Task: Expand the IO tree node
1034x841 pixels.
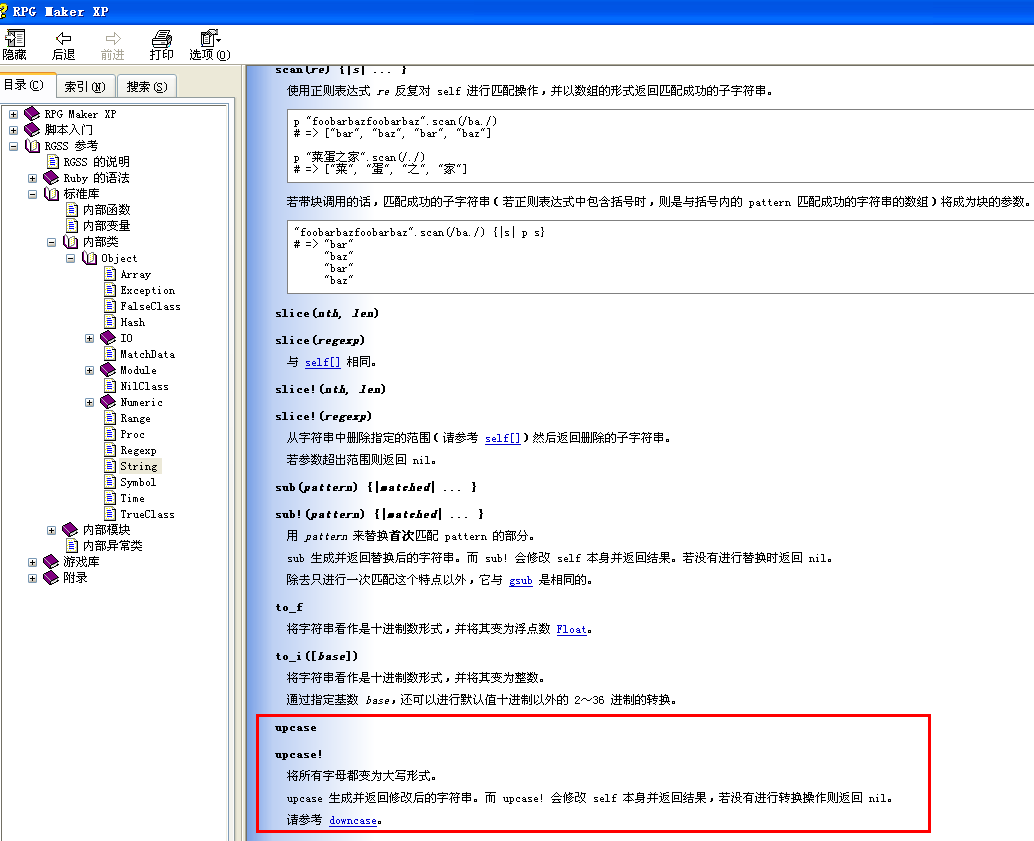Action: (90, 338)
